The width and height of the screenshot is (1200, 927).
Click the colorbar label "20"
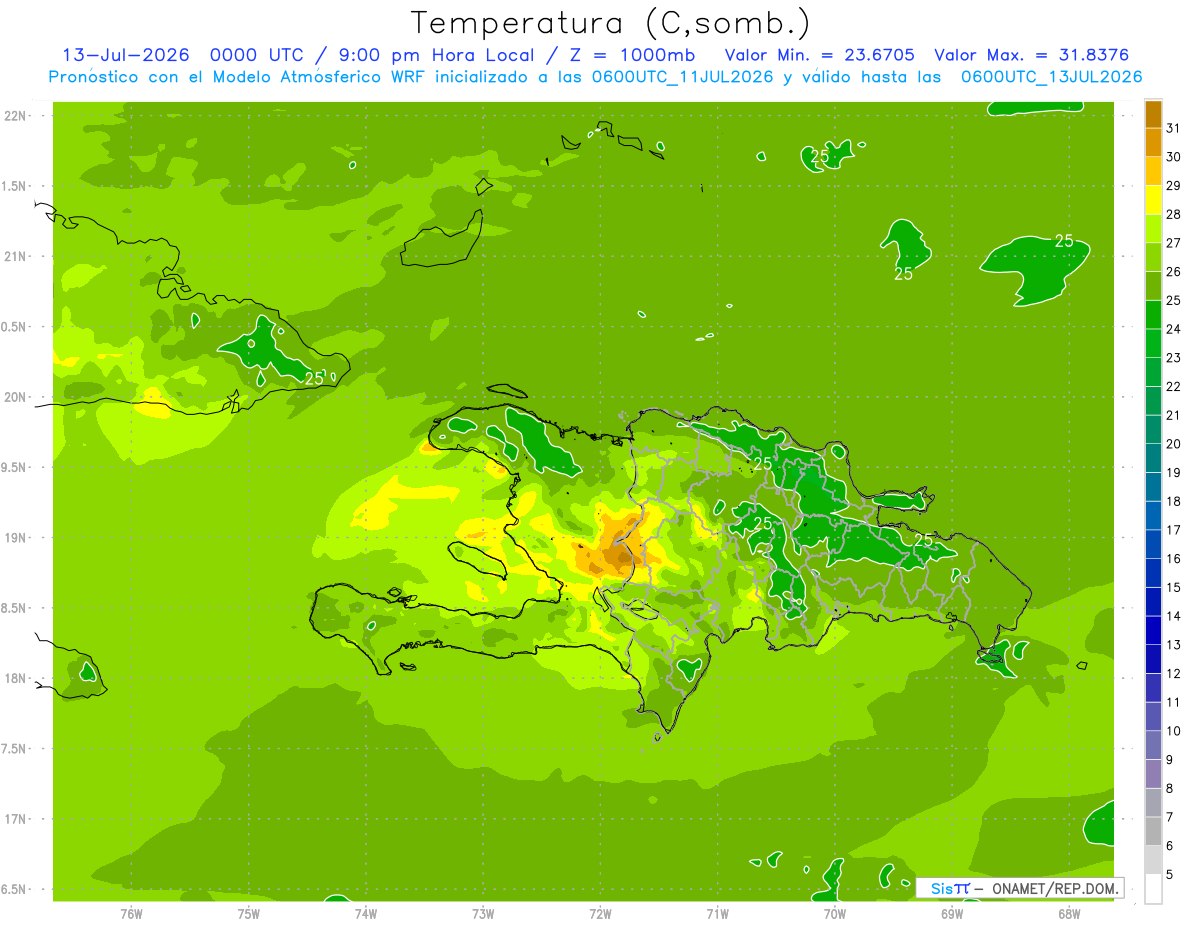(1173, 444)
